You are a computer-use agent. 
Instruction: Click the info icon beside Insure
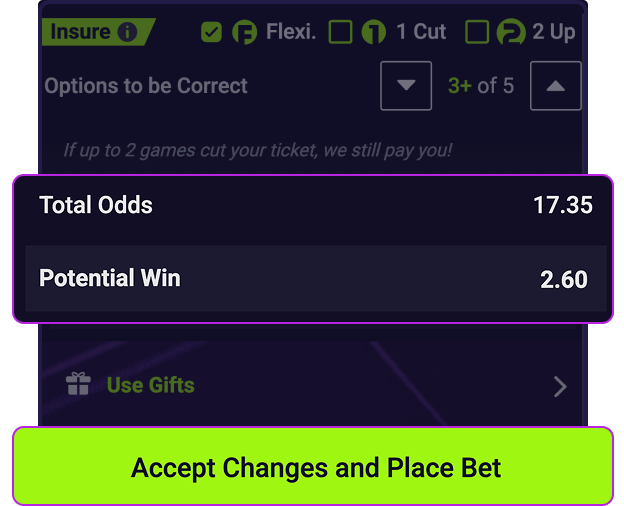[127, 32]
